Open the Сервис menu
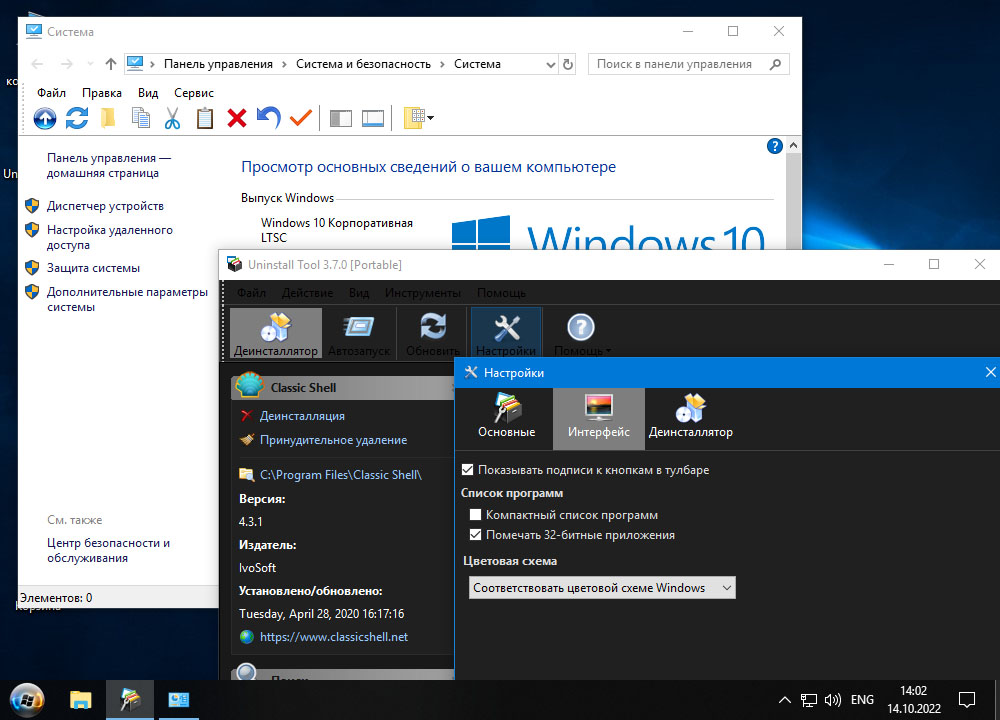 (194, 93)
